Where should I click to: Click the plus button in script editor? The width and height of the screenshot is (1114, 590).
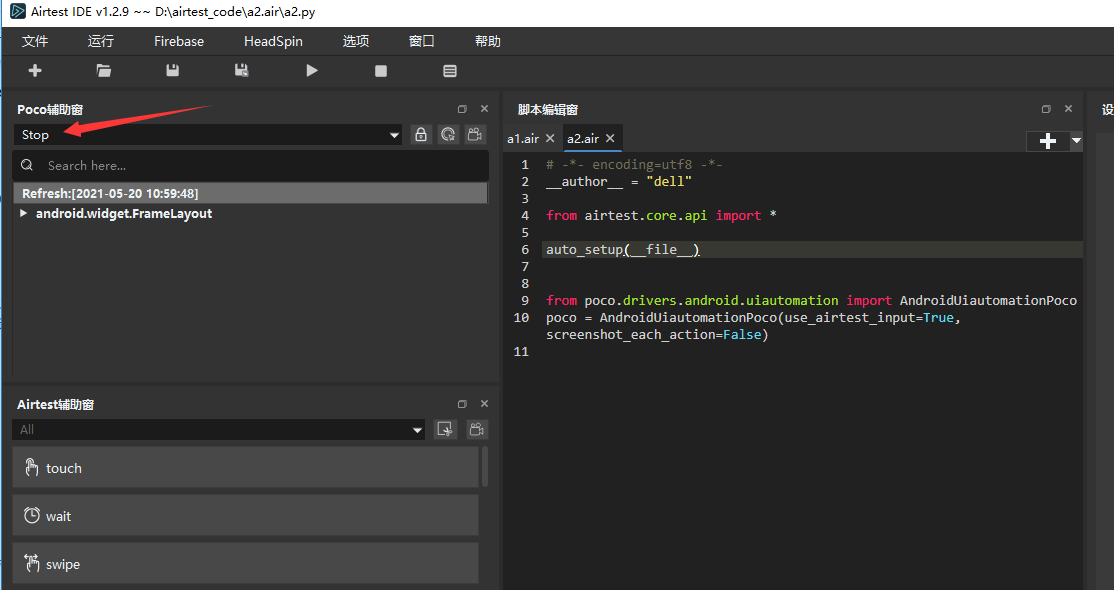tap(1048, 141)
